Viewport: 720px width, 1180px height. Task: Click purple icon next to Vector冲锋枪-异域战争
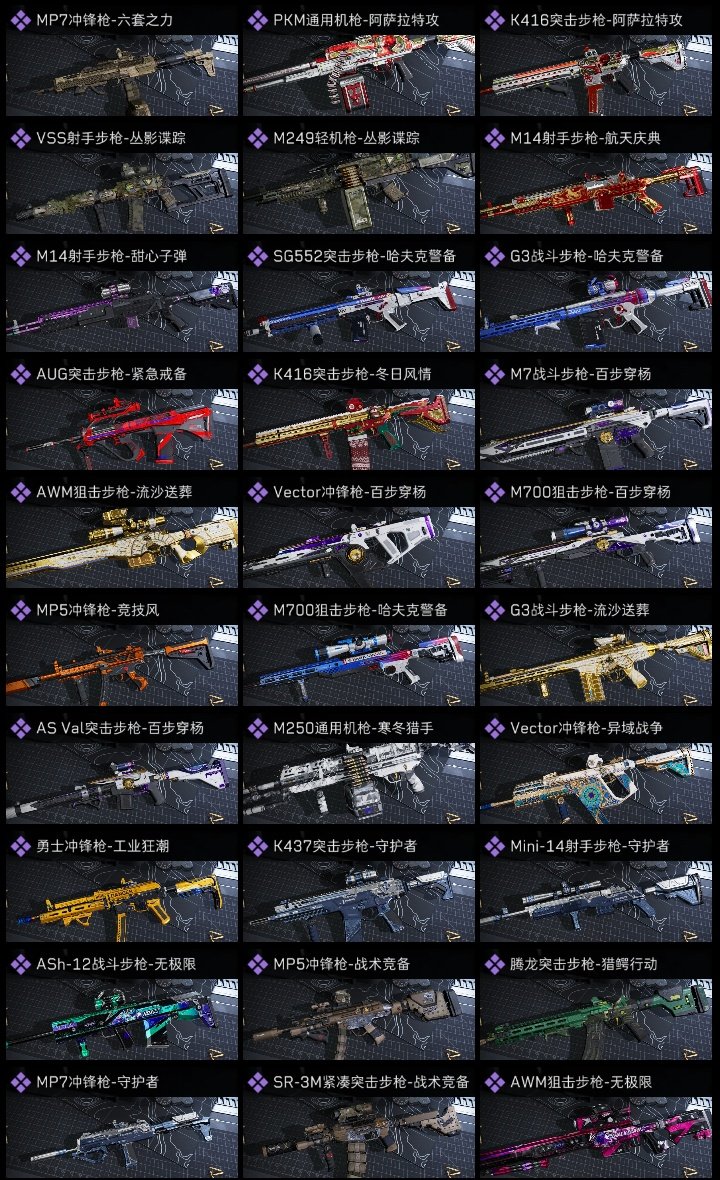pyautogui.click(x=494, y=728)
